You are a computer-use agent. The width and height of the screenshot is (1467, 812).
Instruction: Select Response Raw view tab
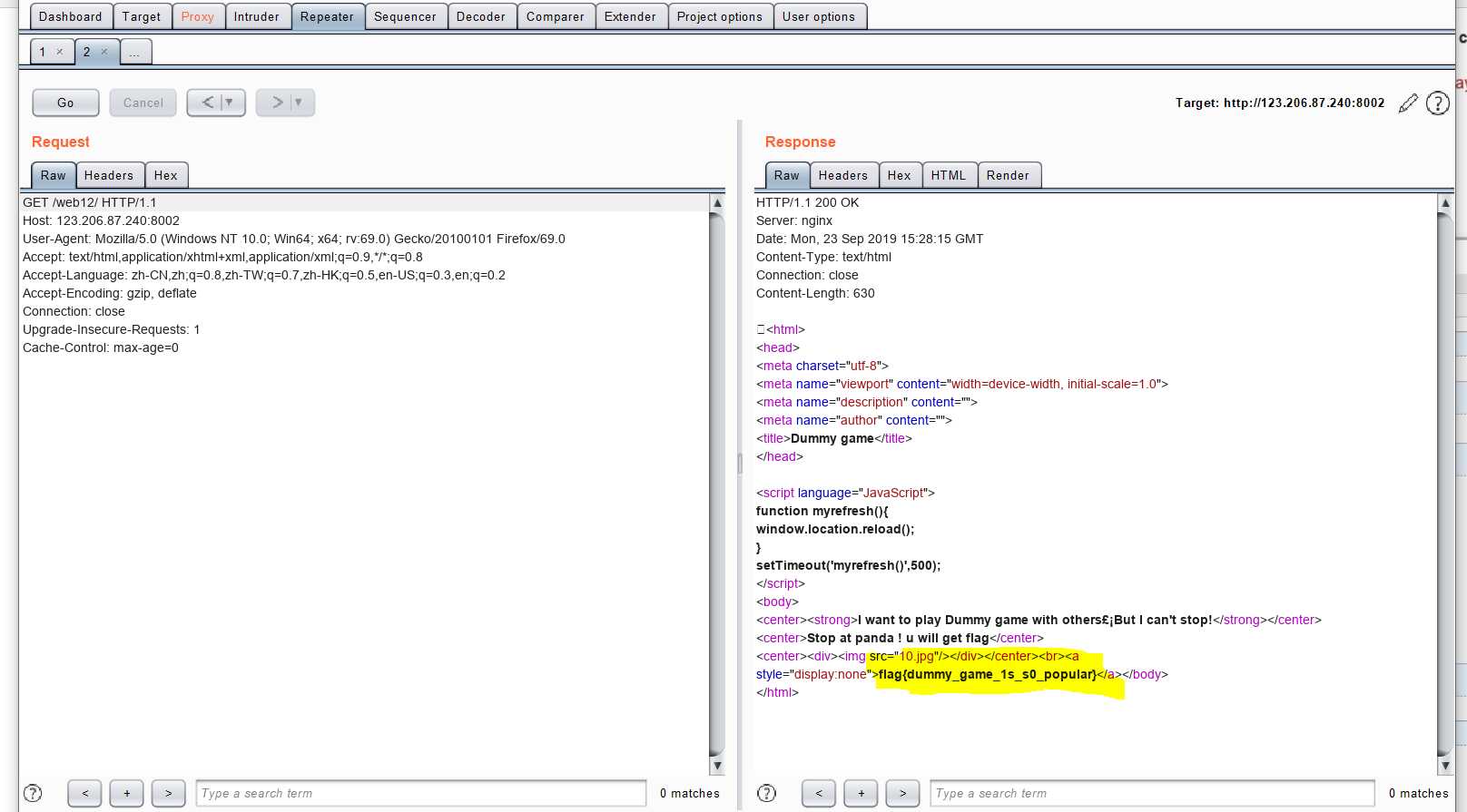[786, 175]
